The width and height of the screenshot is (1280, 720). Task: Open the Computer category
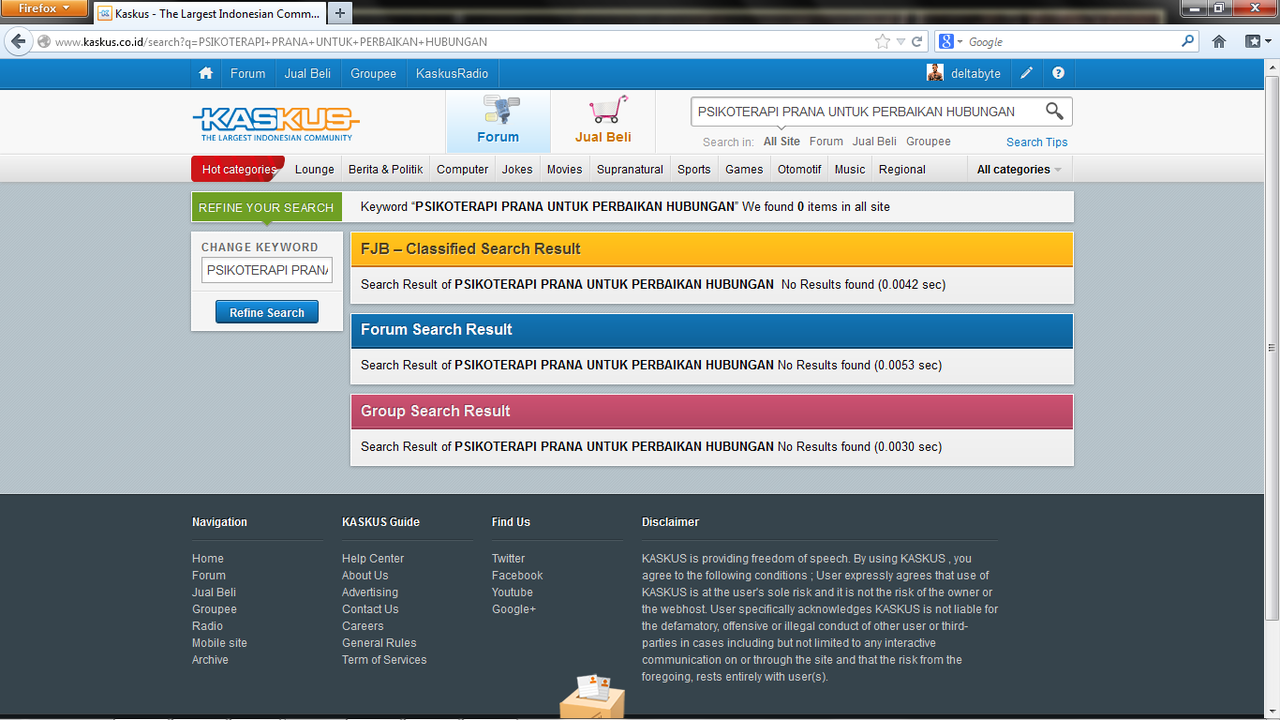[x=462, y=169]
